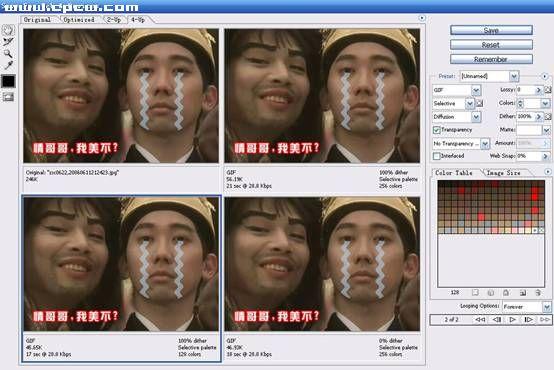Viewport: 554px width, 370px height.
Task: Click the Lossy value field
Action: click(x=526, y=90)
